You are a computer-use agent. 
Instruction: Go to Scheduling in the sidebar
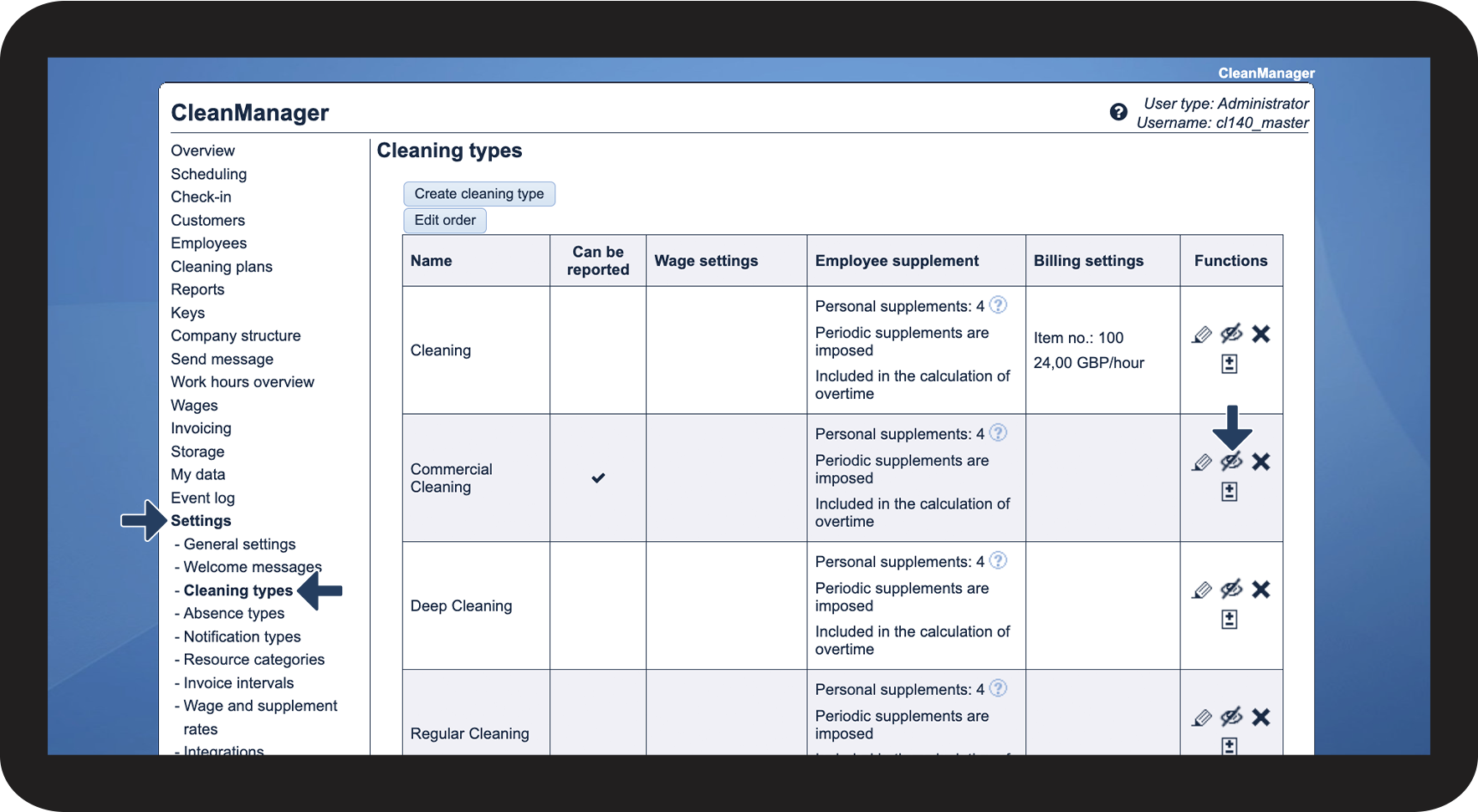tap(208, 174)
